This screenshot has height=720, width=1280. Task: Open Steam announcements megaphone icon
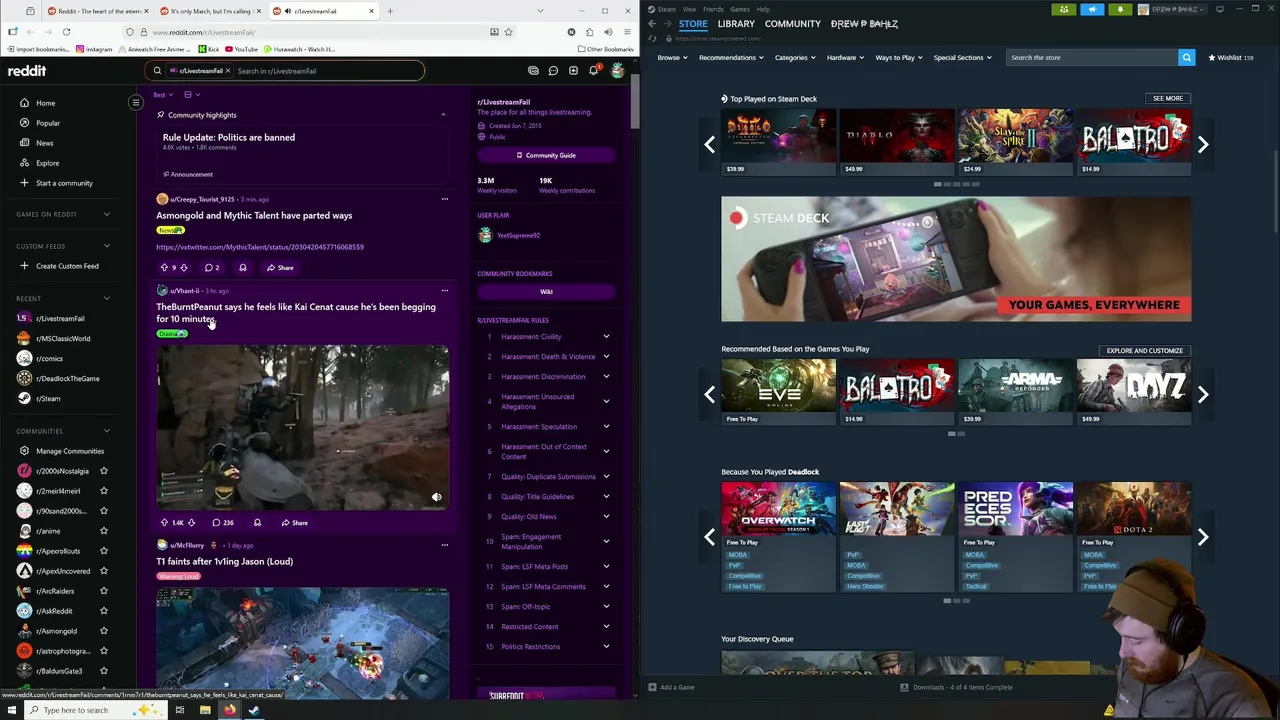coord(1092,9)
